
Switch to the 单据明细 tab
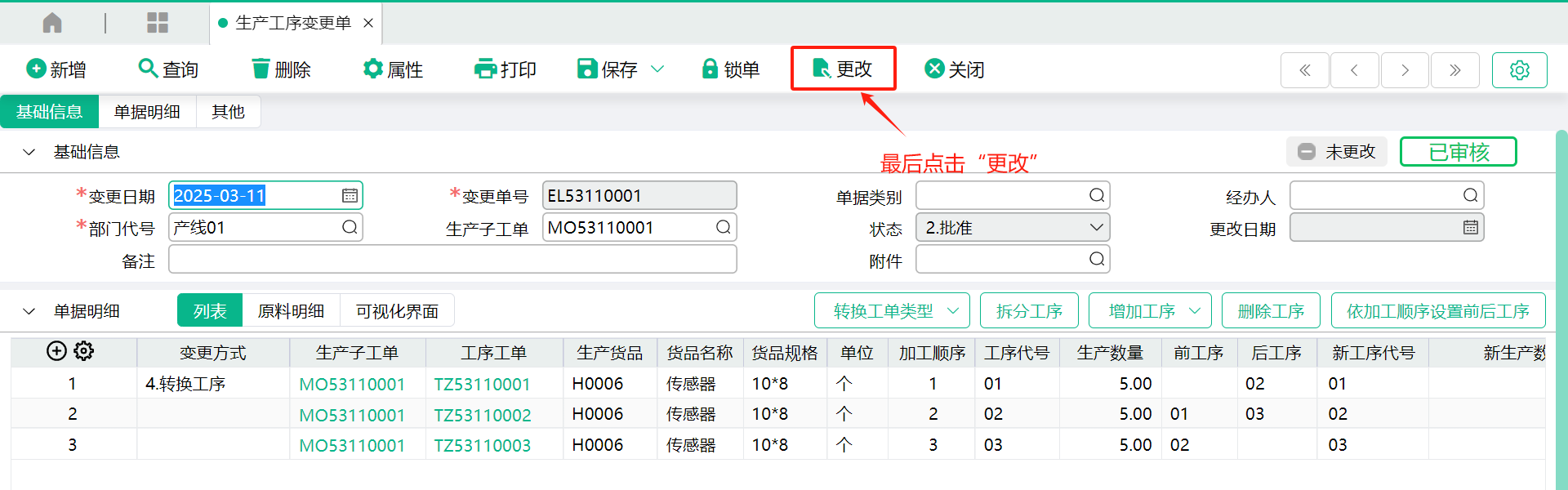pyautogui.click(x=147, y=112)
